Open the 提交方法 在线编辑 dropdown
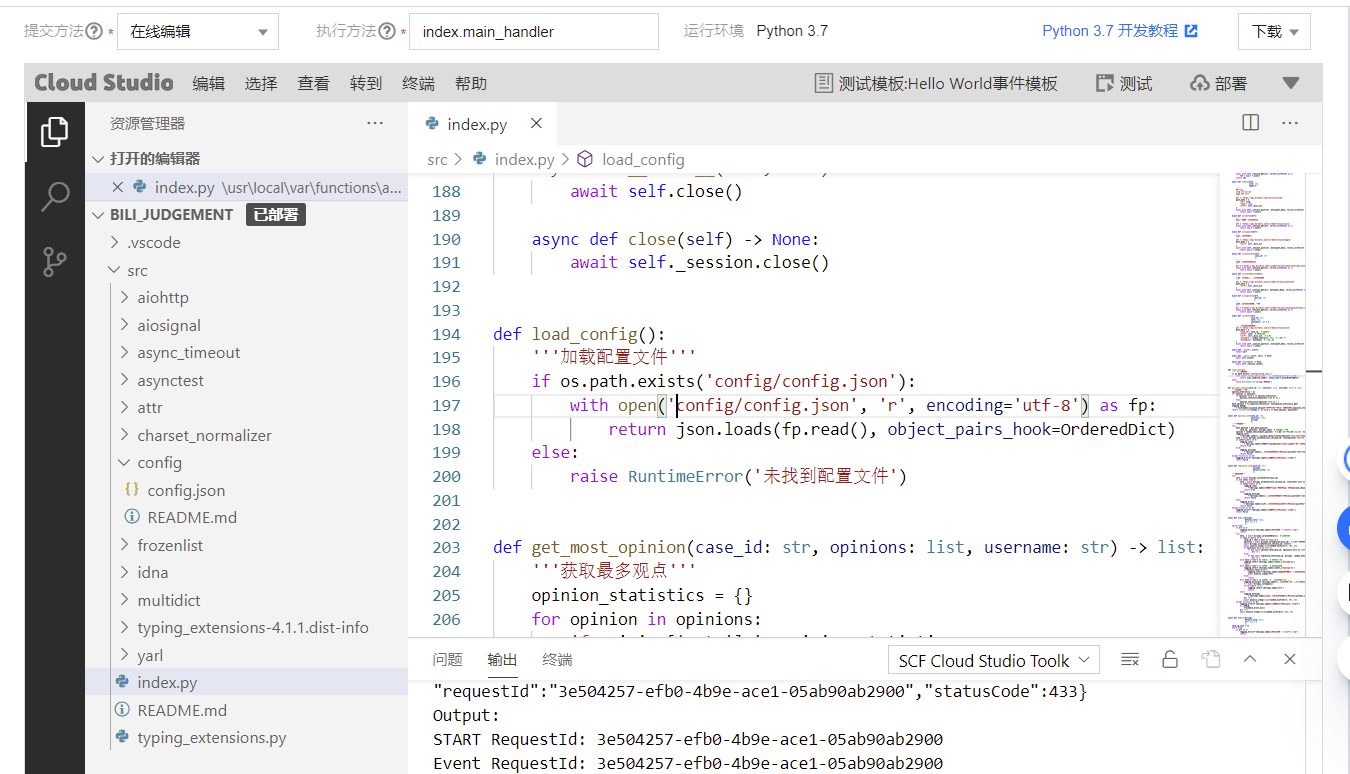The width and height of the screenshot is (1350, 774). [197, 31]
